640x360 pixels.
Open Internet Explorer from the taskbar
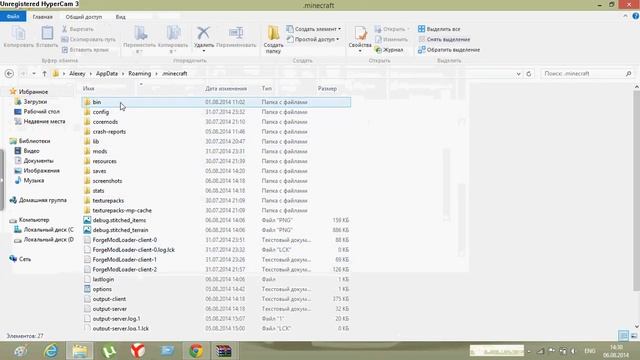click(51, 351)
